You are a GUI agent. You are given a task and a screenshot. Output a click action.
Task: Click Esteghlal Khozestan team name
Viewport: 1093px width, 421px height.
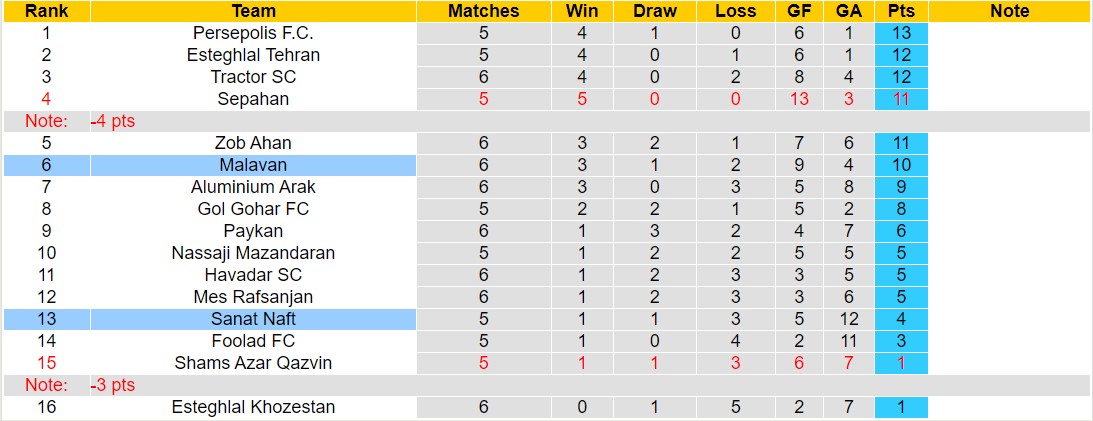click(253, 407)
